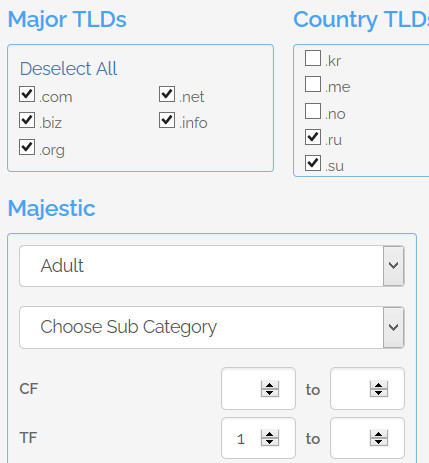Click arrow of the Adult dropdown

[394, 266]
